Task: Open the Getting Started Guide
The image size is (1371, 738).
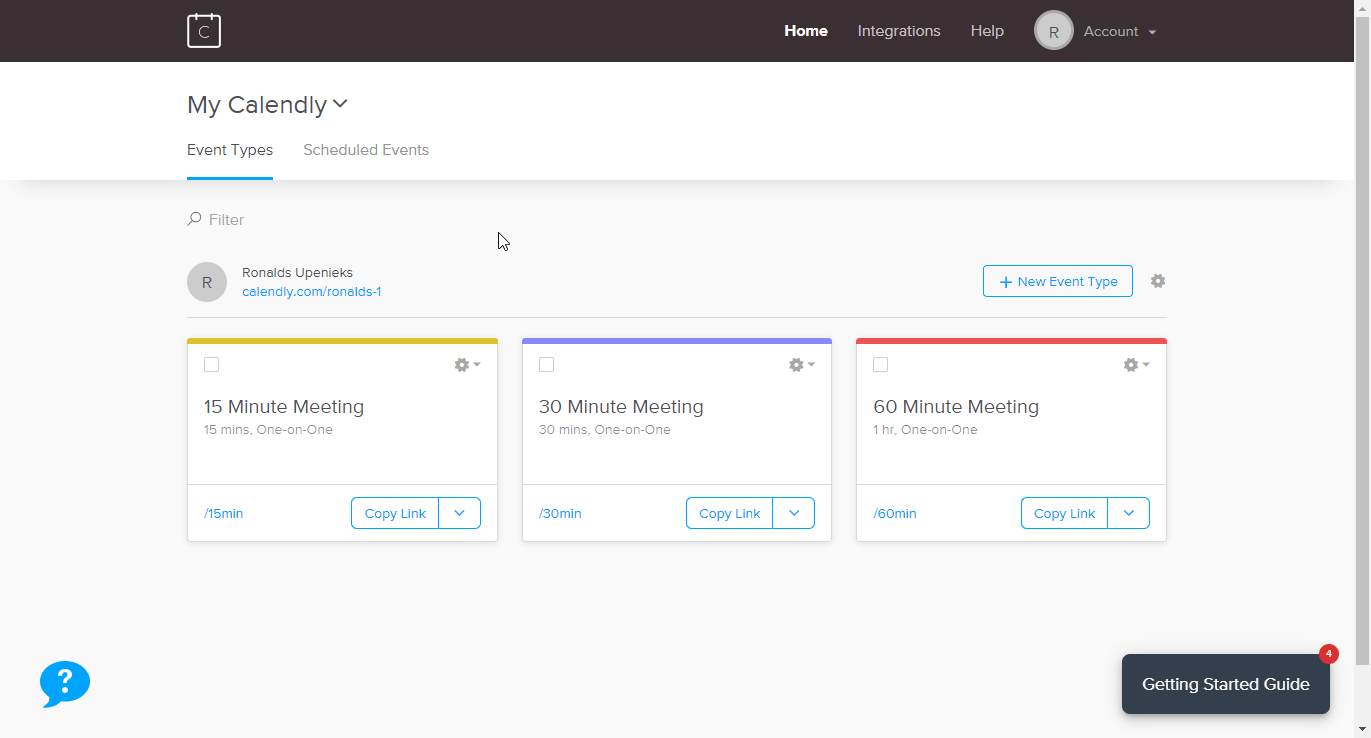Action: (x=1225, y=684)
